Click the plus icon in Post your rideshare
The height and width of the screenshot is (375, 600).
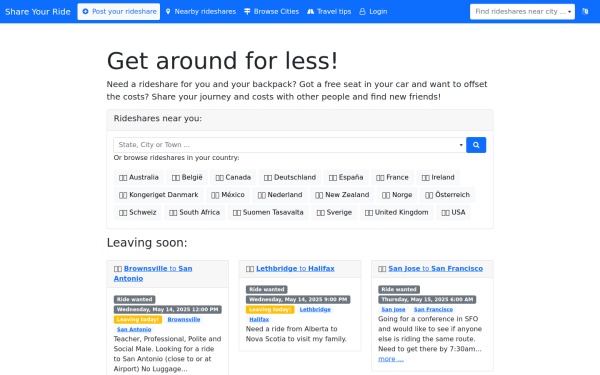coord(85,11)
